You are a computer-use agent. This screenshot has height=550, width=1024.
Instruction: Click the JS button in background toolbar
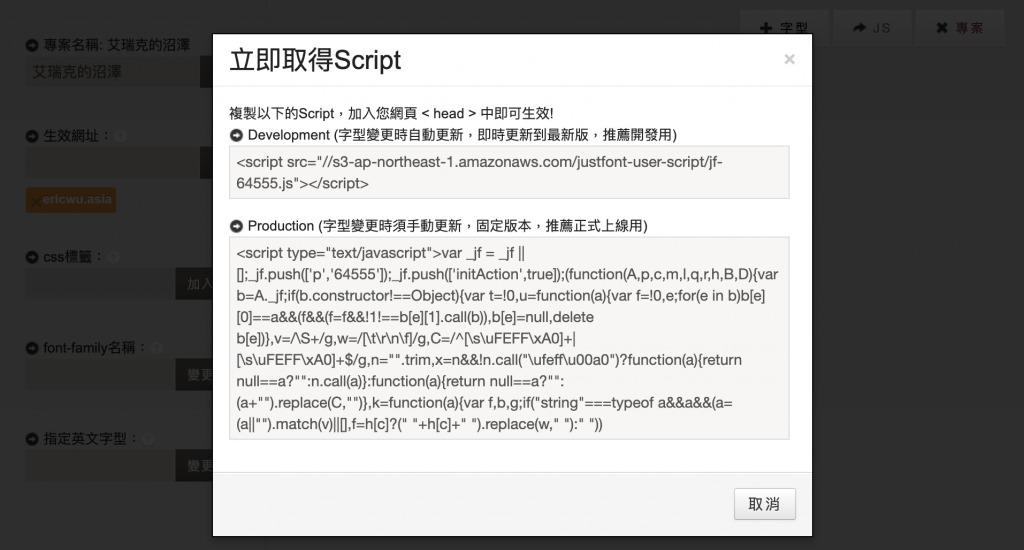pyautogui.click(x=872, y=28)
